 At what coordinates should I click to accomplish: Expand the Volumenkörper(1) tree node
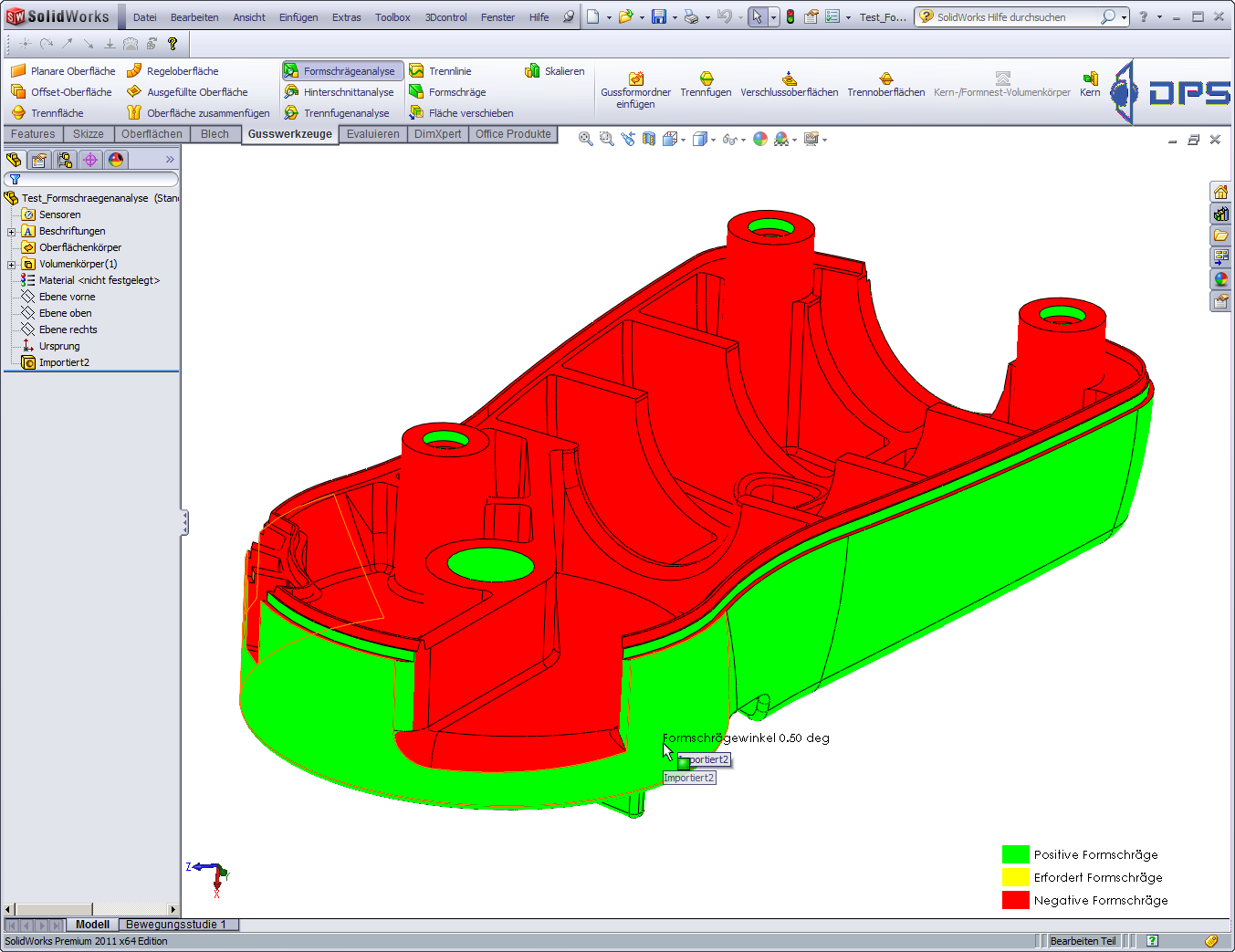tap(11, 265)
